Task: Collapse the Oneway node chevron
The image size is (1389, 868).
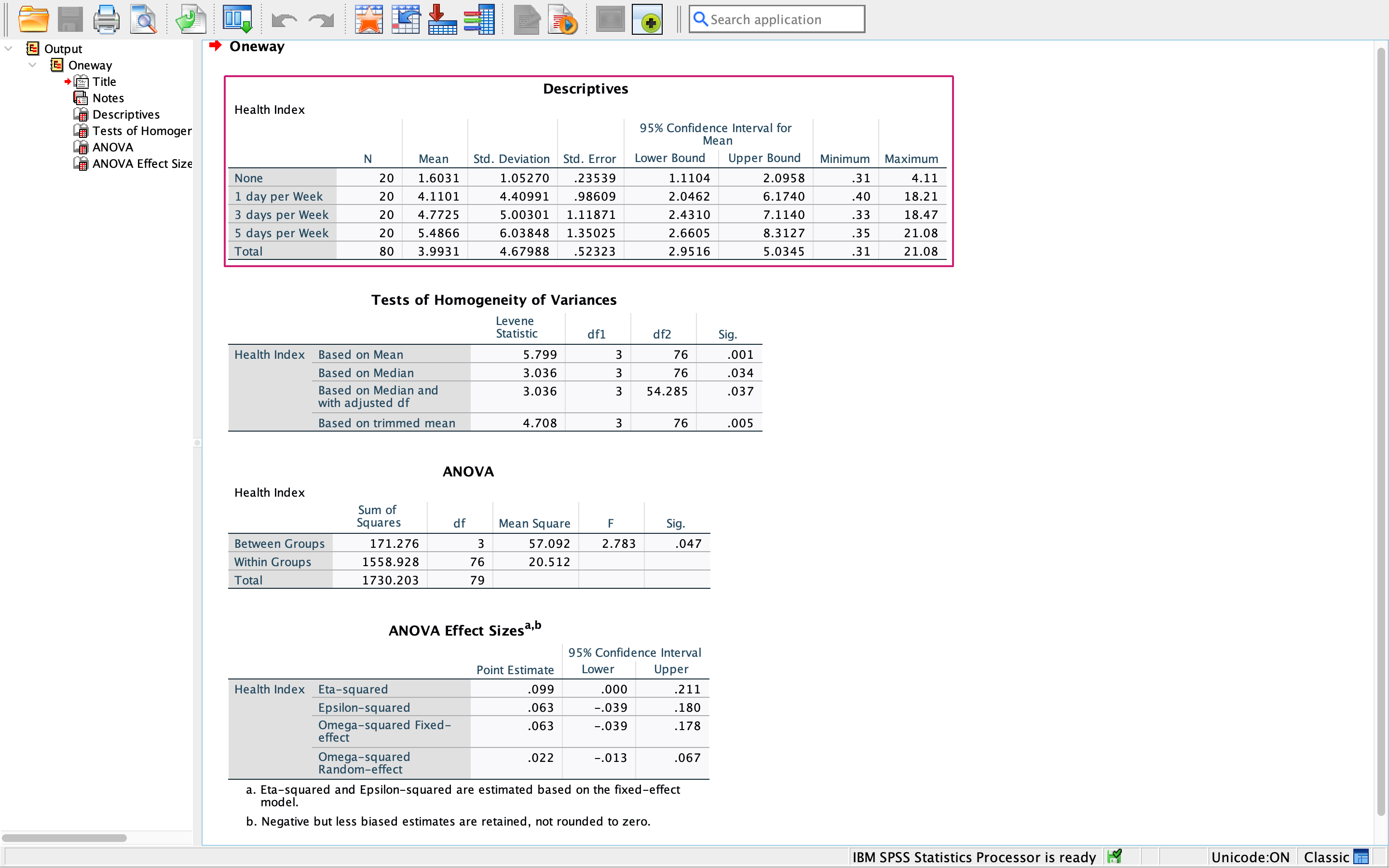Action: tap(33, 65)
